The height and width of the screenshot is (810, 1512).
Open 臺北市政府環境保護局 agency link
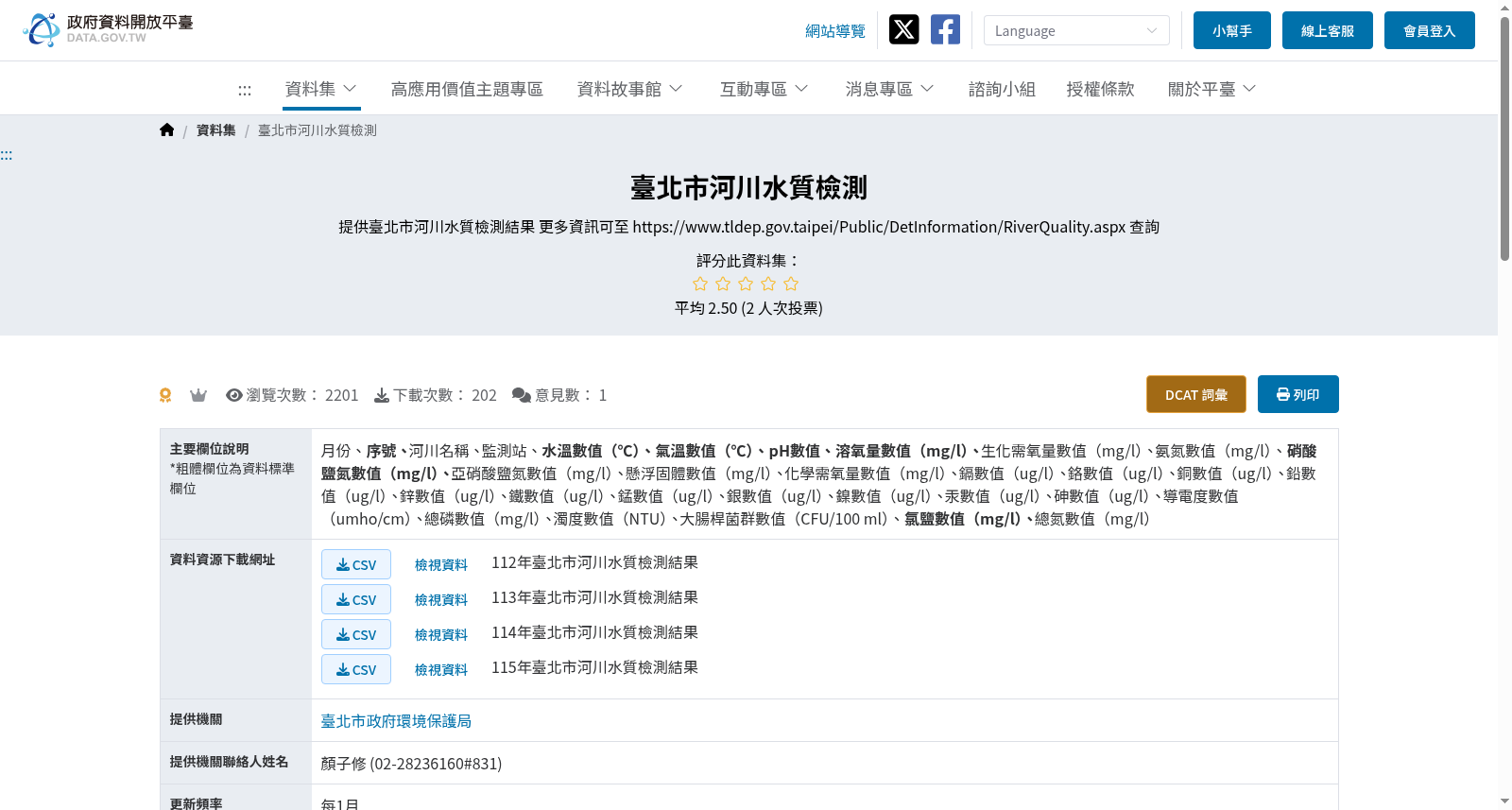396,720
